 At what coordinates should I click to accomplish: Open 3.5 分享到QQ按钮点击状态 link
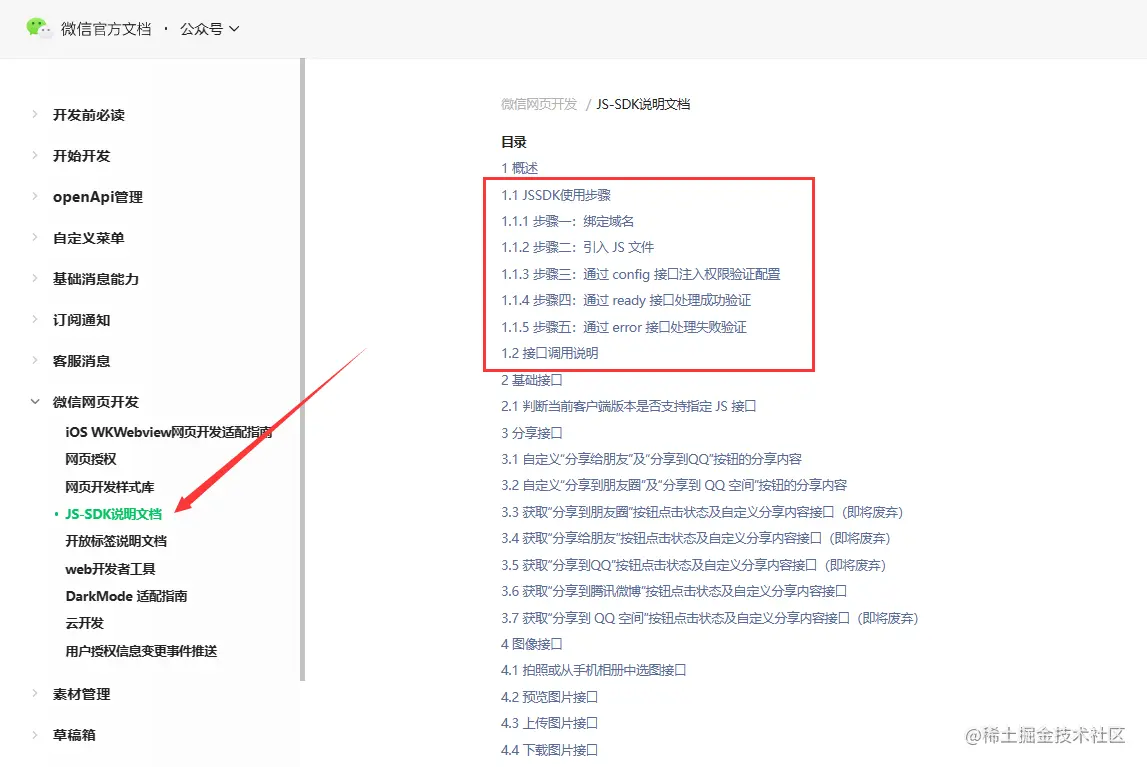tap(693, 565)
